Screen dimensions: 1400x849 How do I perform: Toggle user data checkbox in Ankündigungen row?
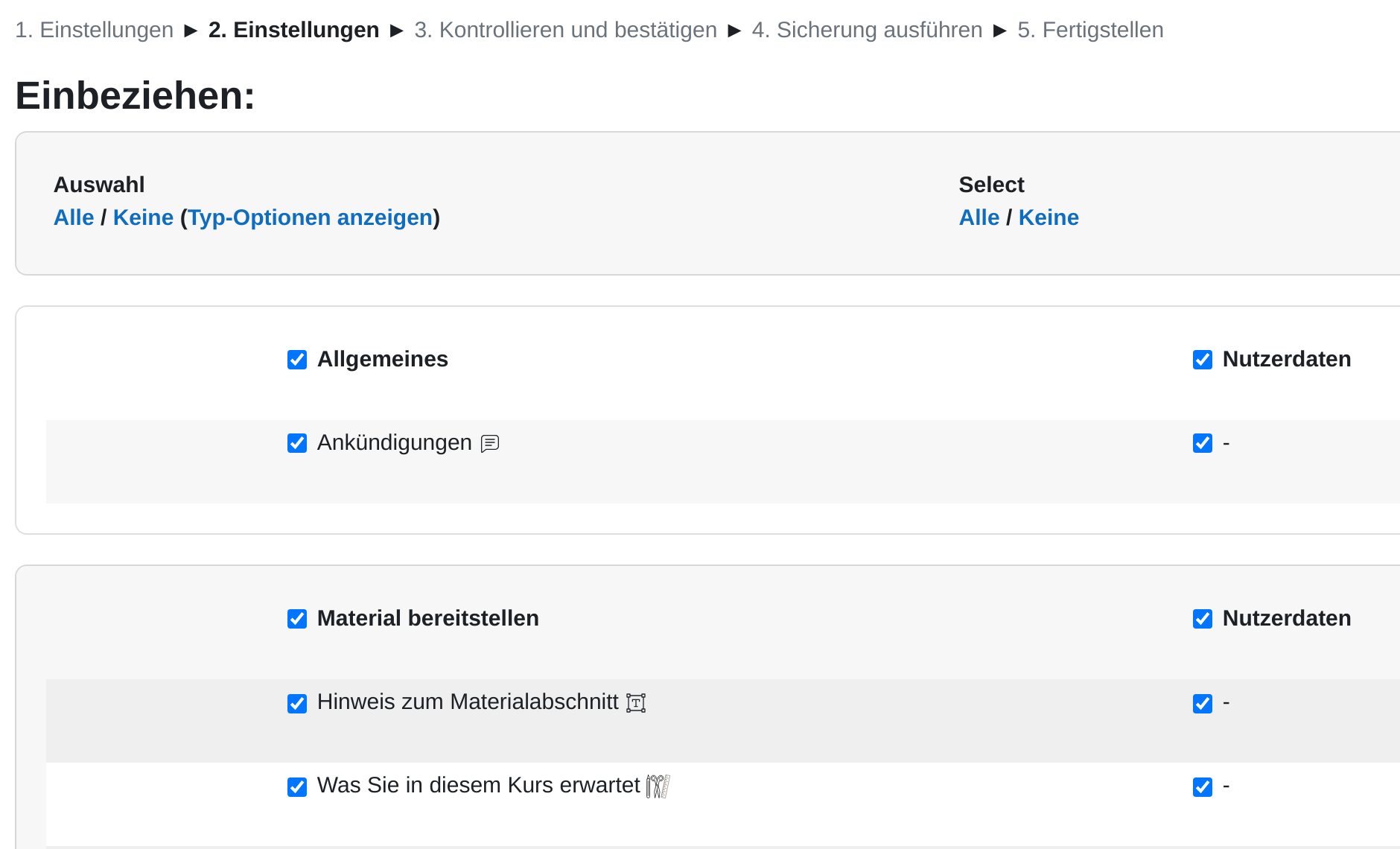1203,443
